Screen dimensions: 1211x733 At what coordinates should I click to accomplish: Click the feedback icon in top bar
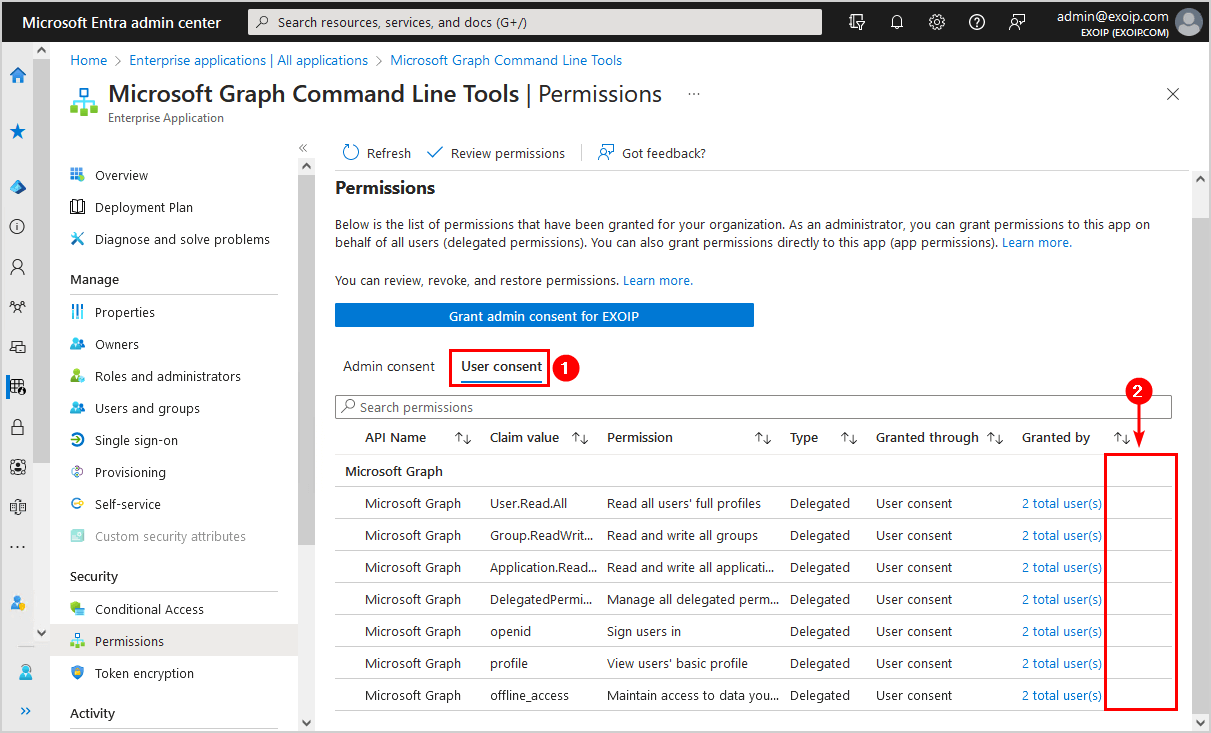(x=1017, y=22)
